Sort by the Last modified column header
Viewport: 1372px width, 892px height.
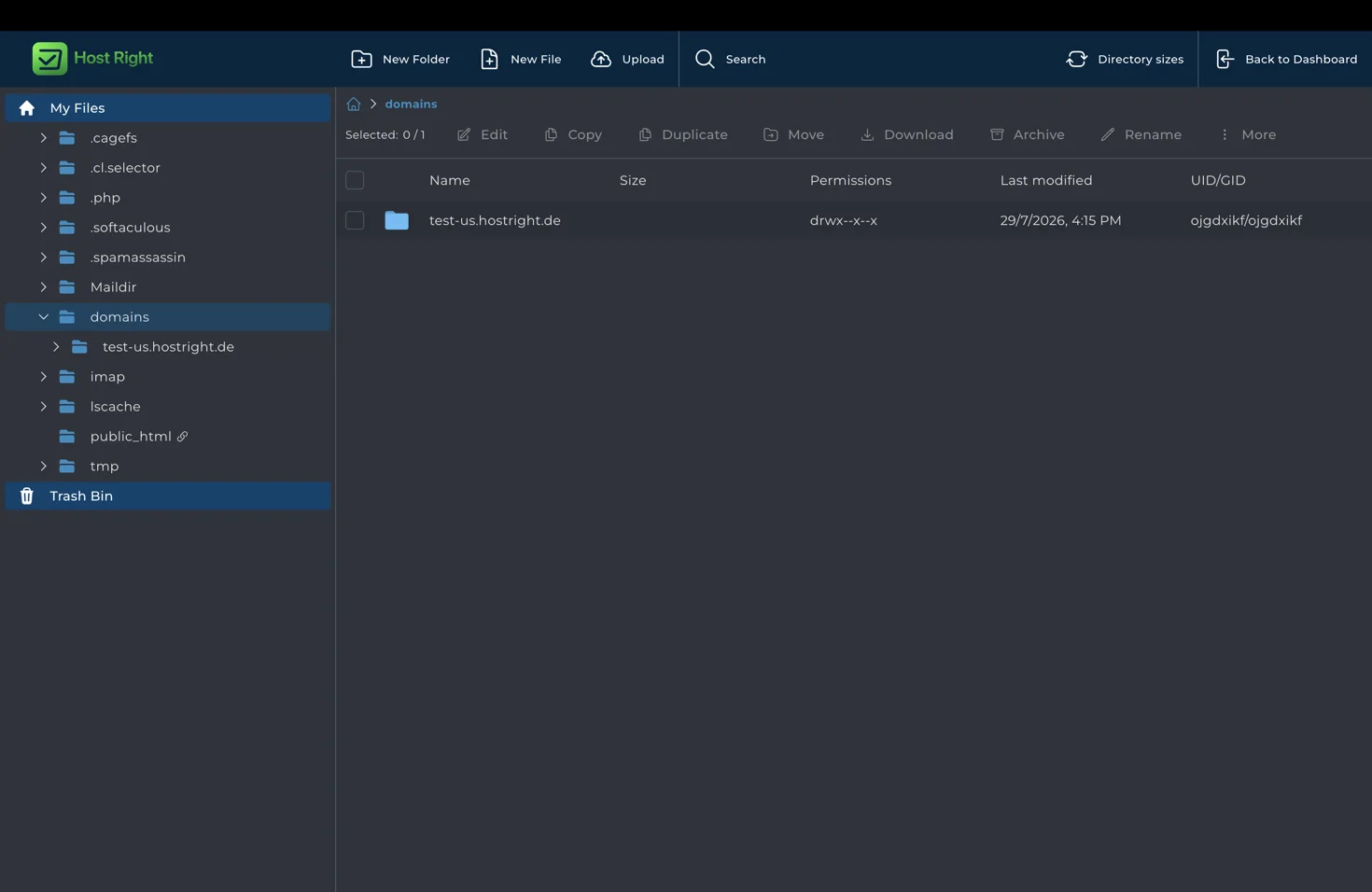click(1046, 180)
